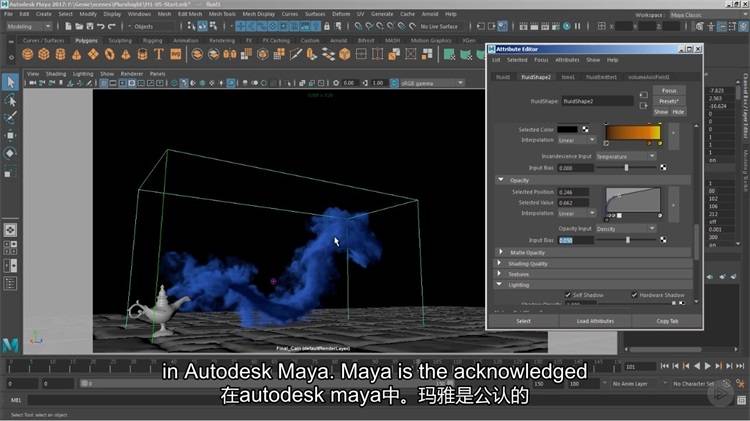Click the New Scene icon
The width and height of the screenshot is (750, 421).
pyautogui.click(x=68, y=26)
